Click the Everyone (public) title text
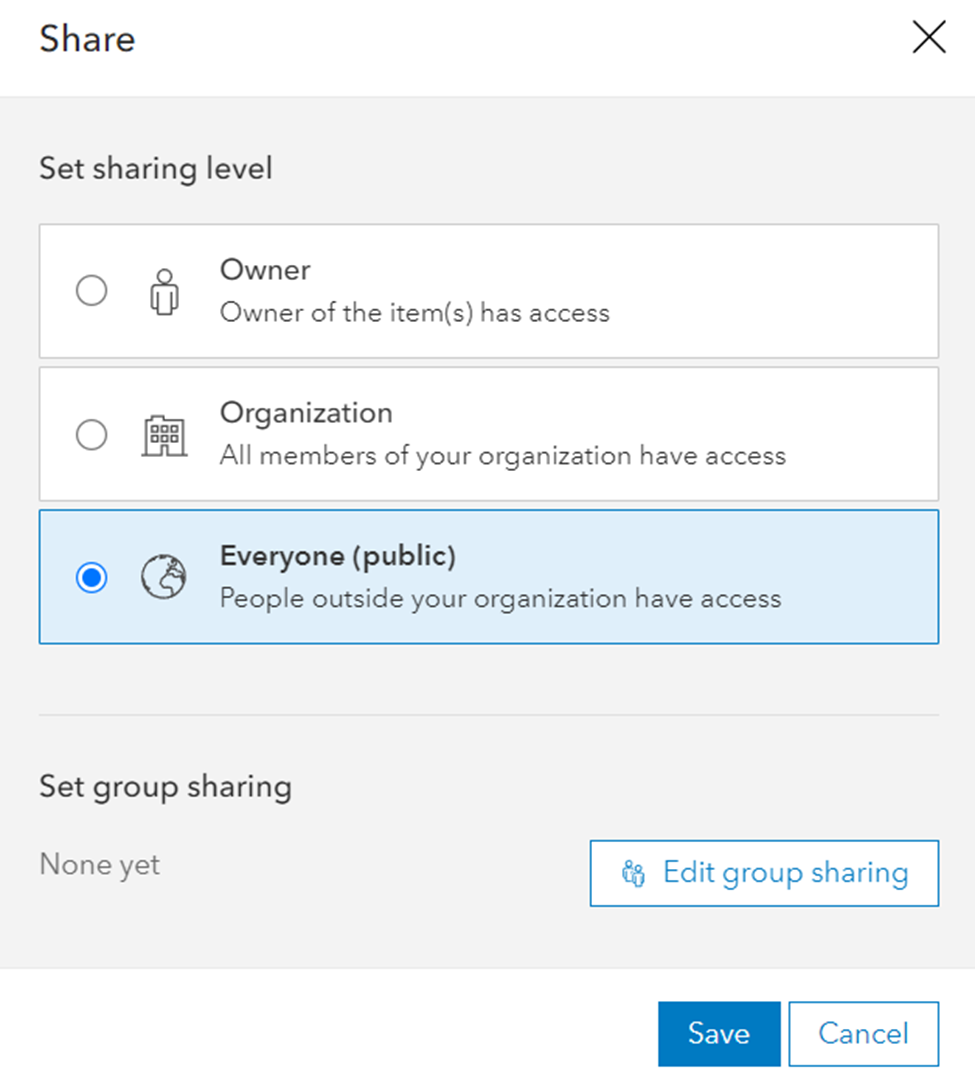 (x=338, y=556)
